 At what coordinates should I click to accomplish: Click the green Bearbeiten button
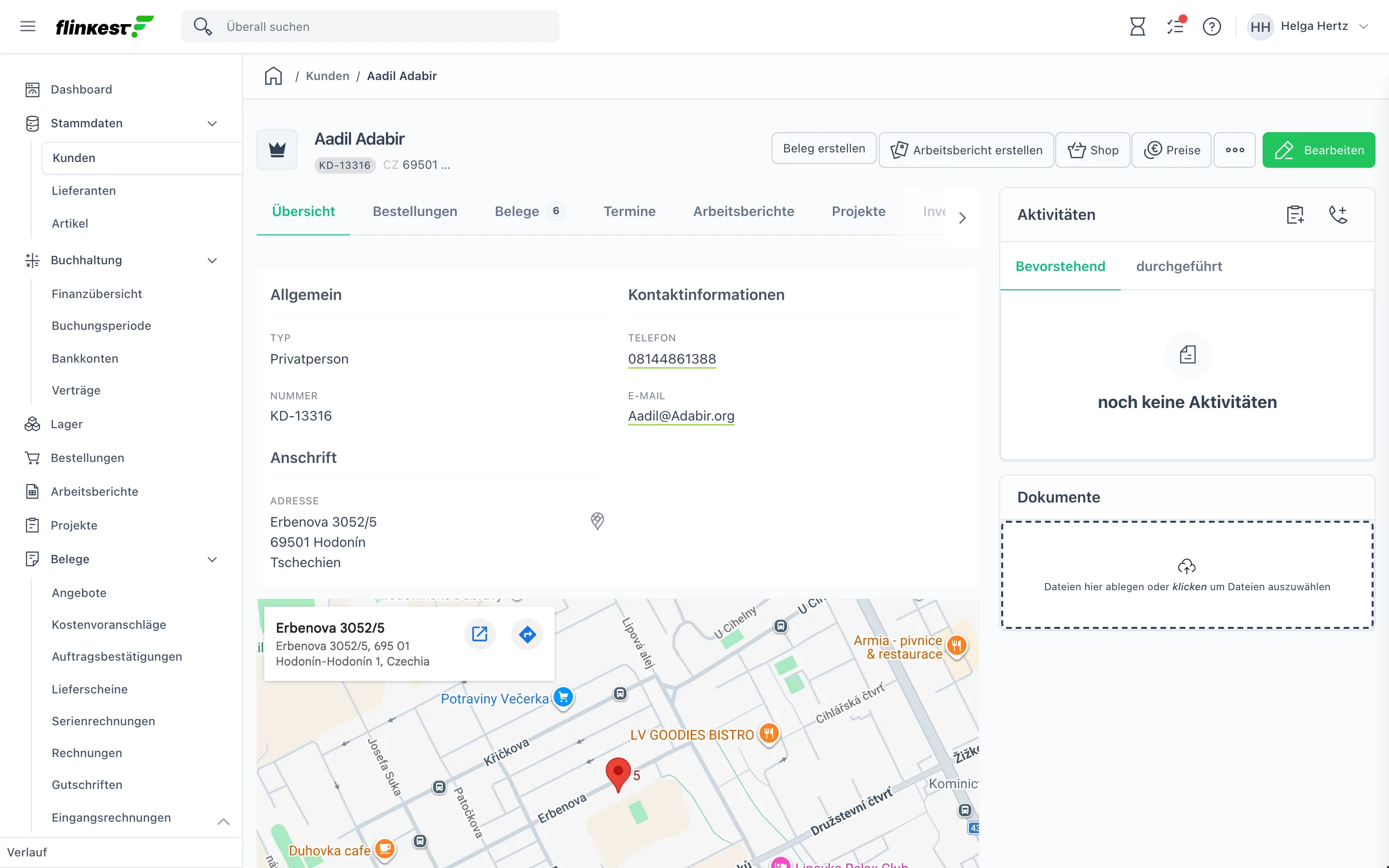1319,150
